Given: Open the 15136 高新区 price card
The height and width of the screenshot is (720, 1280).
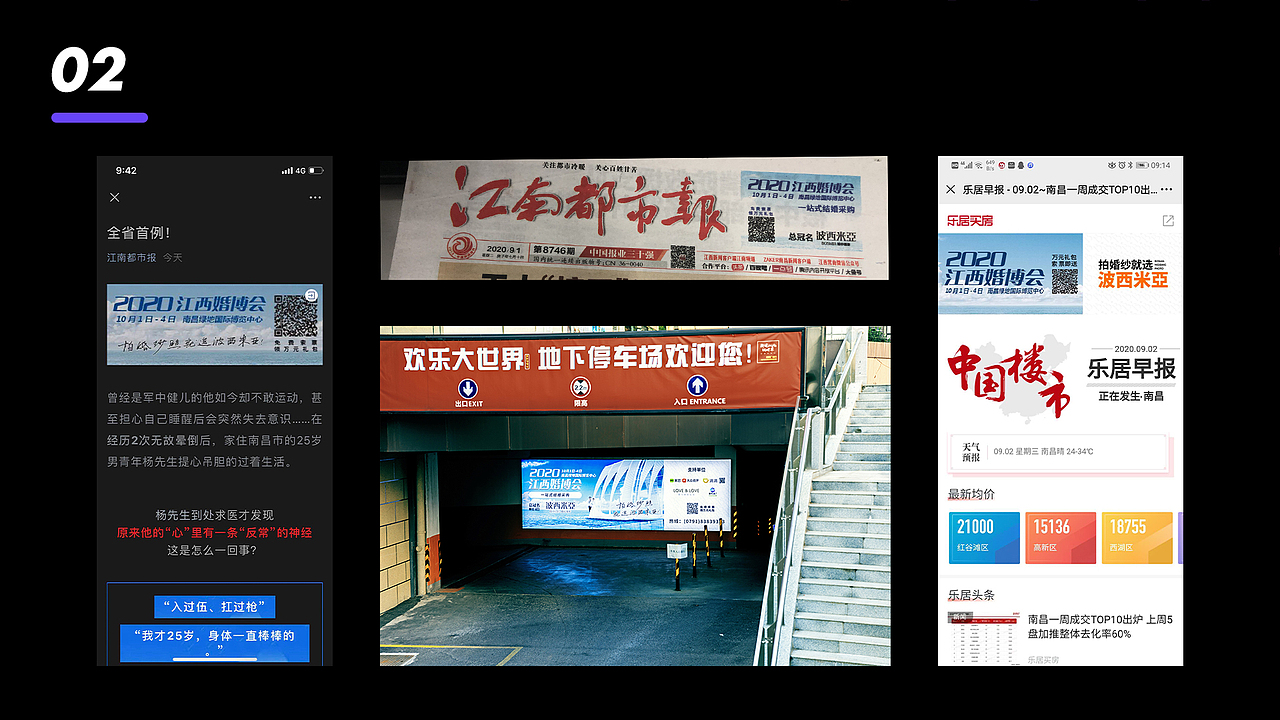Looking at the screenshot, I should [x=1061, y=537].
